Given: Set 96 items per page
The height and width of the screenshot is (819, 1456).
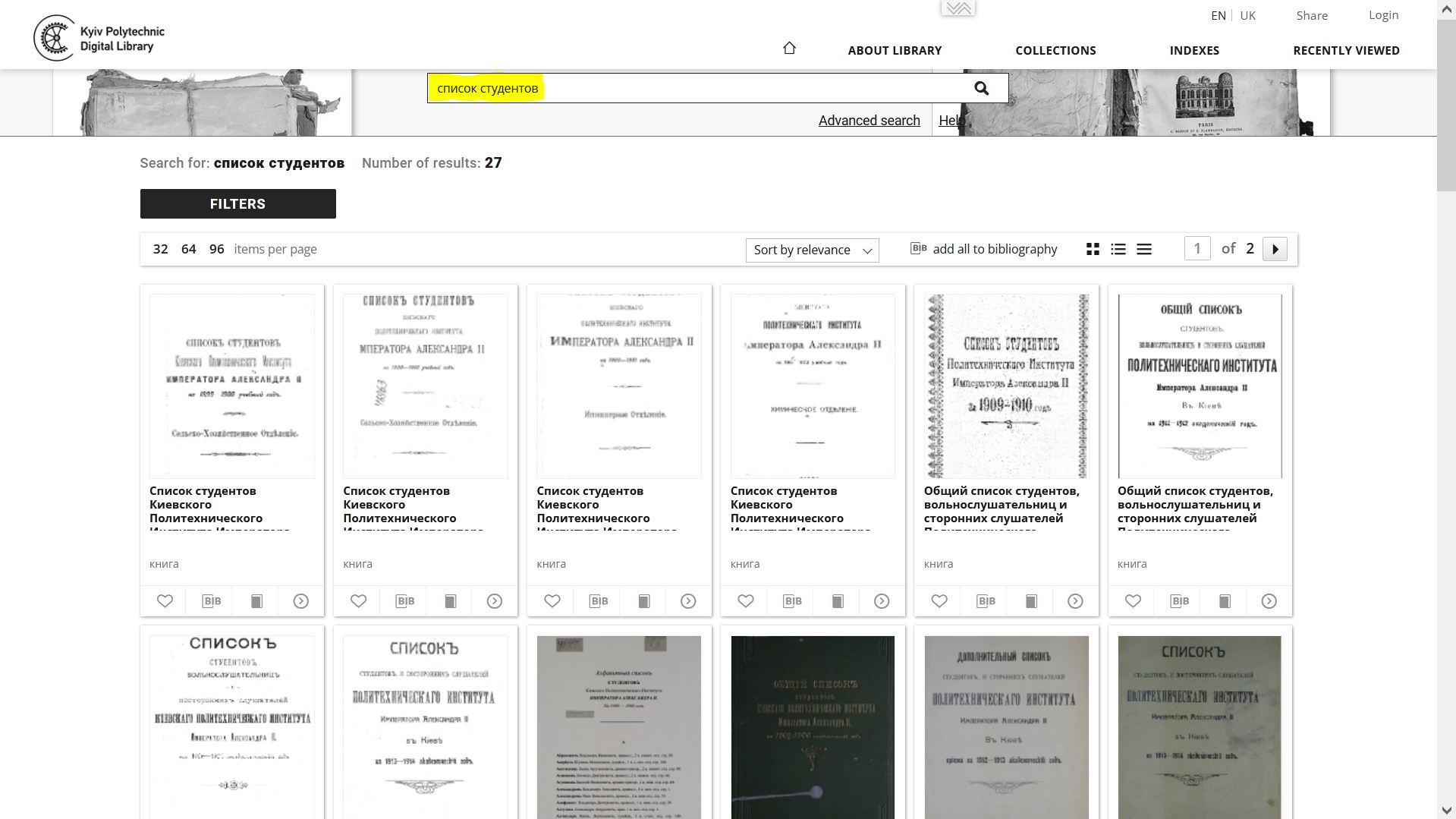Looking at the screenshot, I should [216, 249].
